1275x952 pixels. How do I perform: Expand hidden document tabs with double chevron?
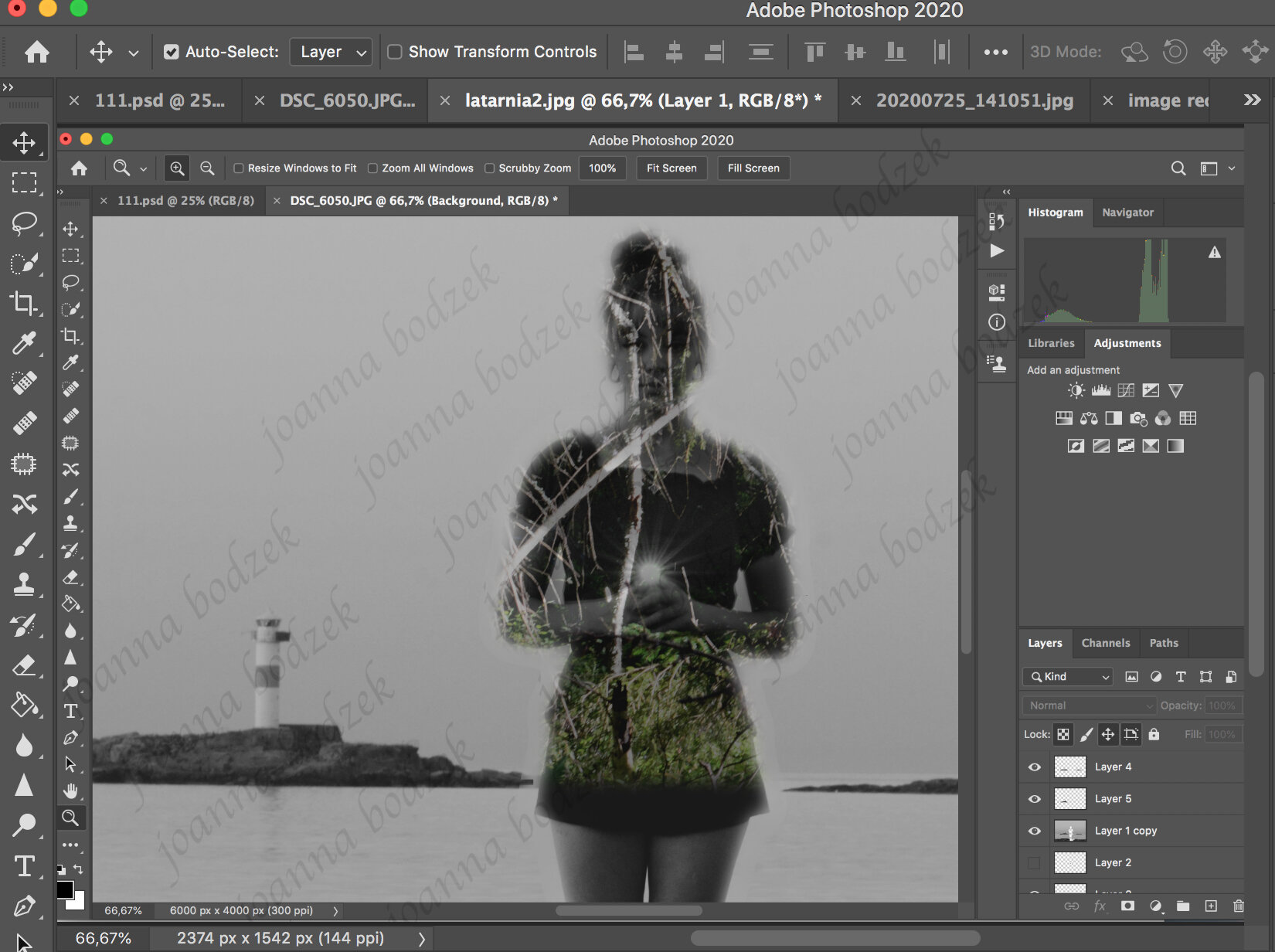point(1253,100)
